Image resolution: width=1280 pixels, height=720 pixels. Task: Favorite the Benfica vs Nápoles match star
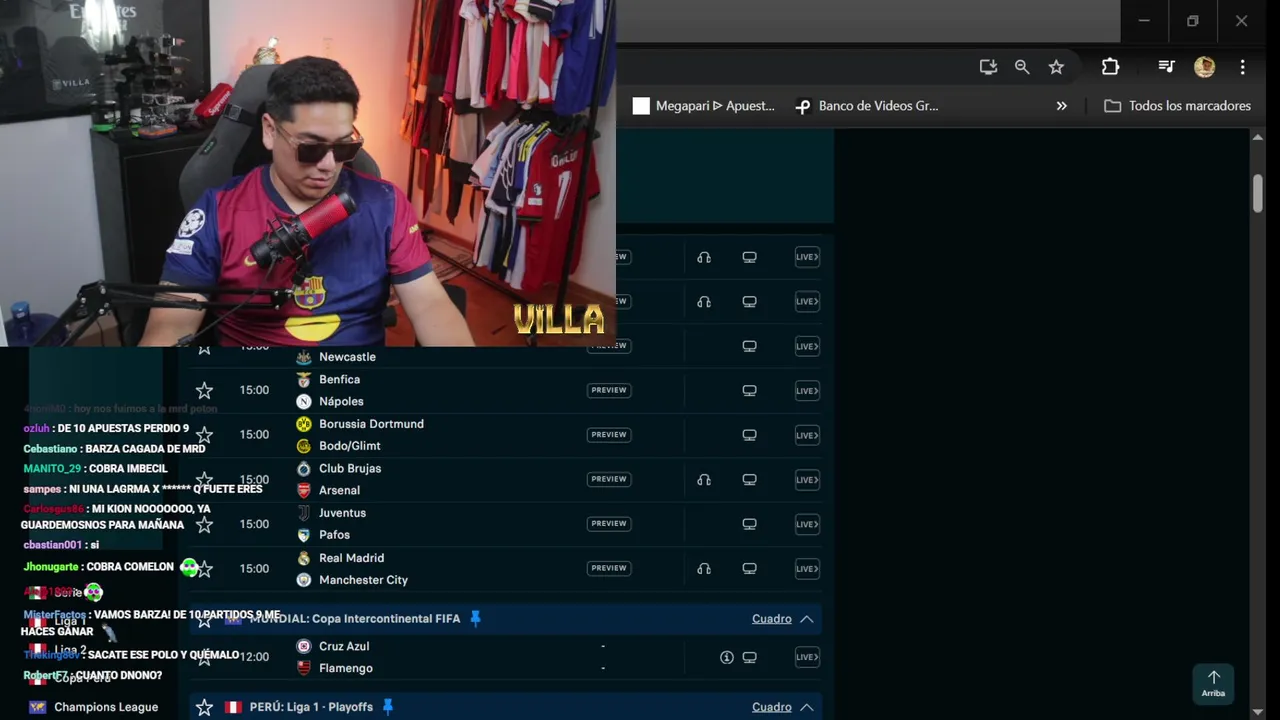[x=204, y=390]
